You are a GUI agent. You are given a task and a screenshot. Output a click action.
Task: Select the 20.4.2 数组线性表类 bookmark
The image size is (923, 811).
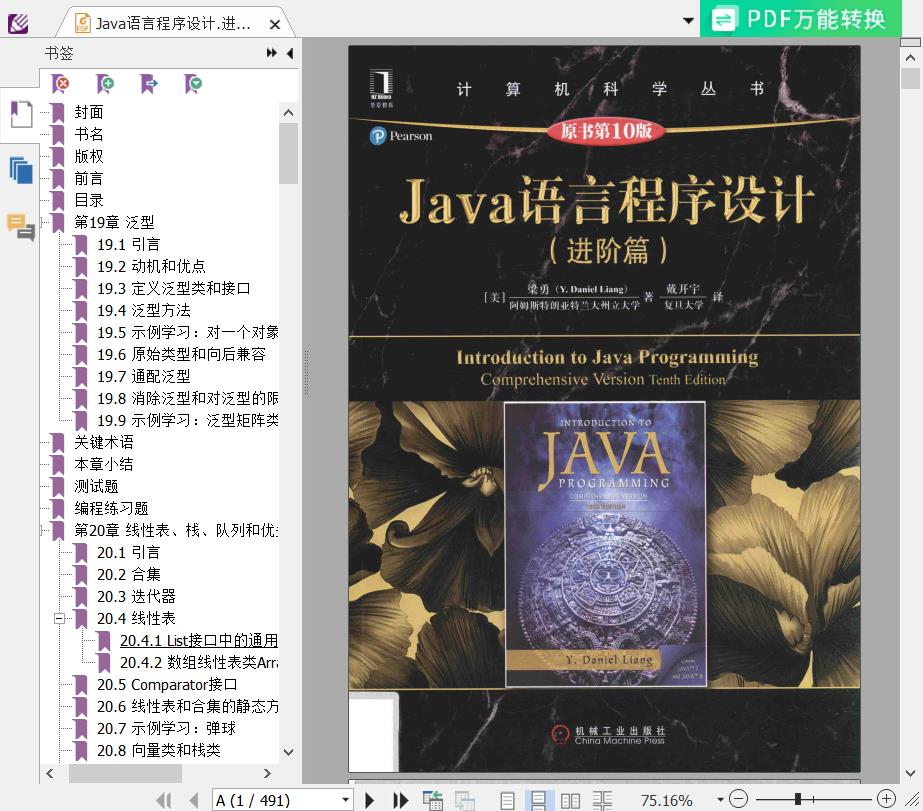(x=199, y=663)
